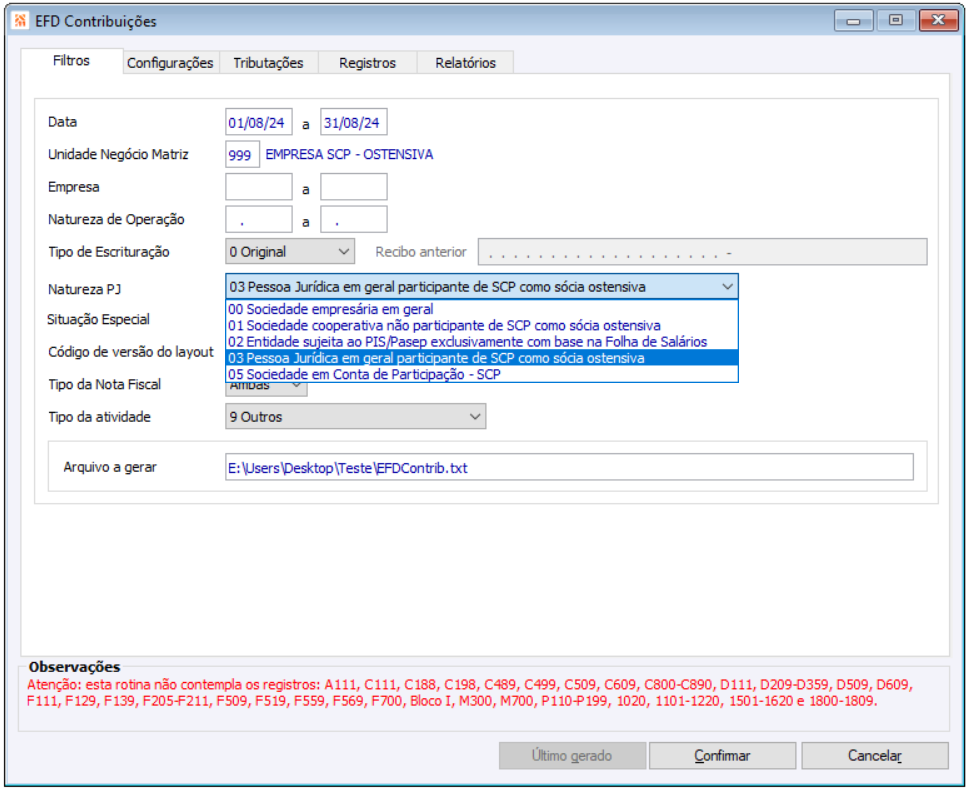The height and width of the screenshot is (790, 971).
Task: Click the EFD Contribuições app icon in title bar
Action: pos(20,20)
